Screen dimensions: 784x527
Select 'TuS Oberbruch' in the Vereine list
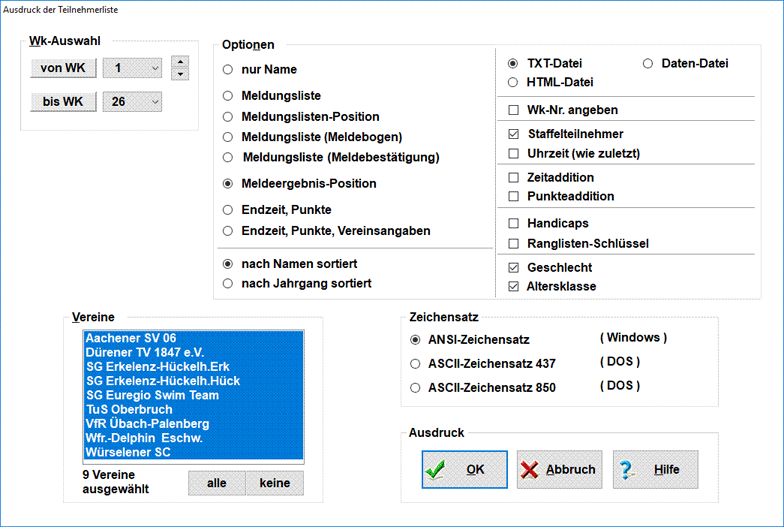(129, 409)
